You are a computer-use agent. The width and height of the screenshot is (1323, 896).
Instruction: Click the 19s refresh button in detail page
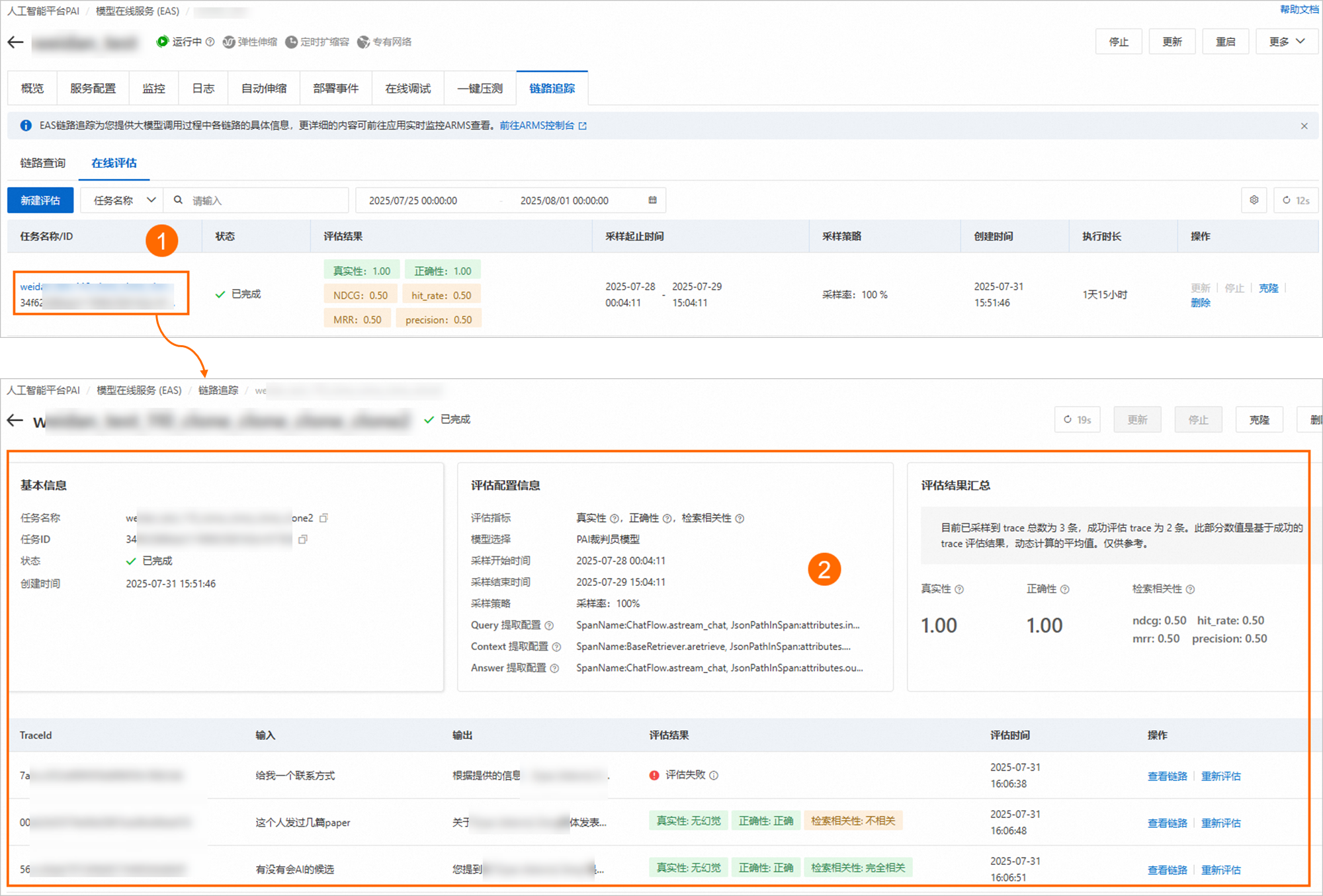pyautogui.click(x=1077, y=420)
